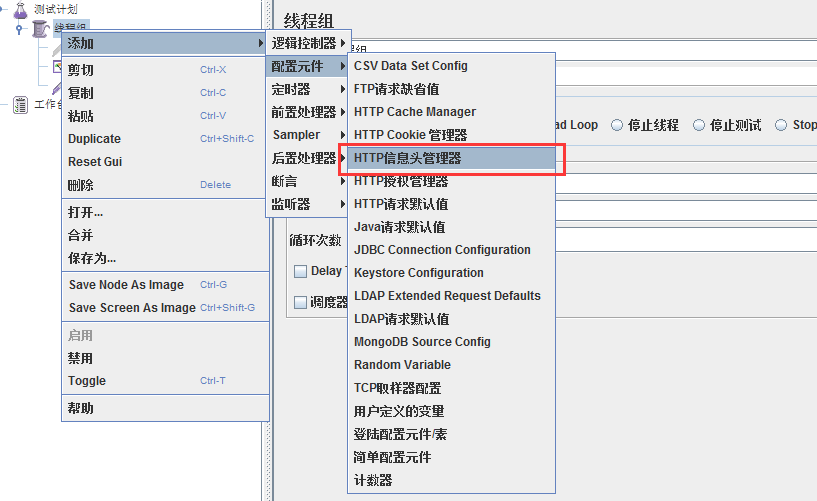Select HTTP信息头管理器
Viewport: 817px width, 501px height.
(451, 158)
